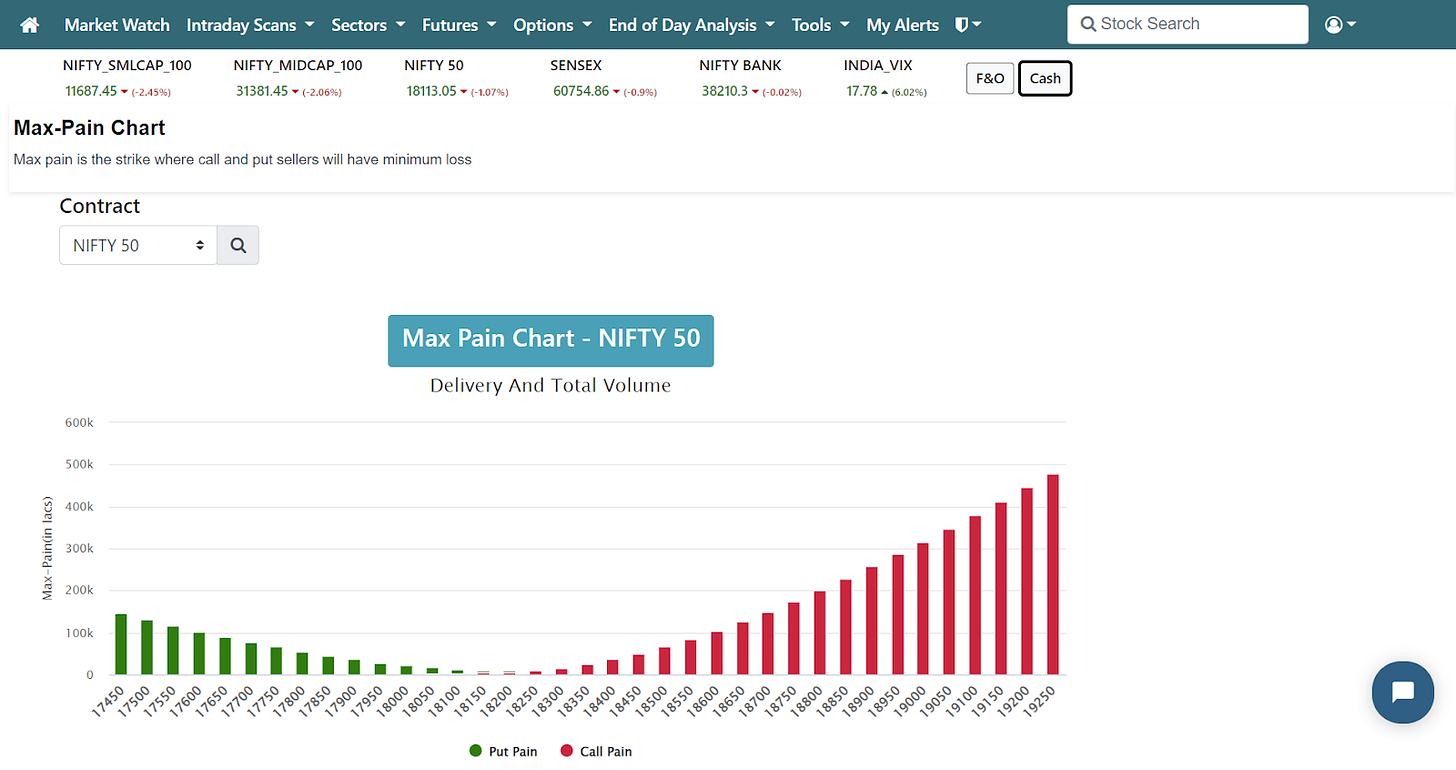Select the Cash market toggle
1456x770 pixels.
1044,77
